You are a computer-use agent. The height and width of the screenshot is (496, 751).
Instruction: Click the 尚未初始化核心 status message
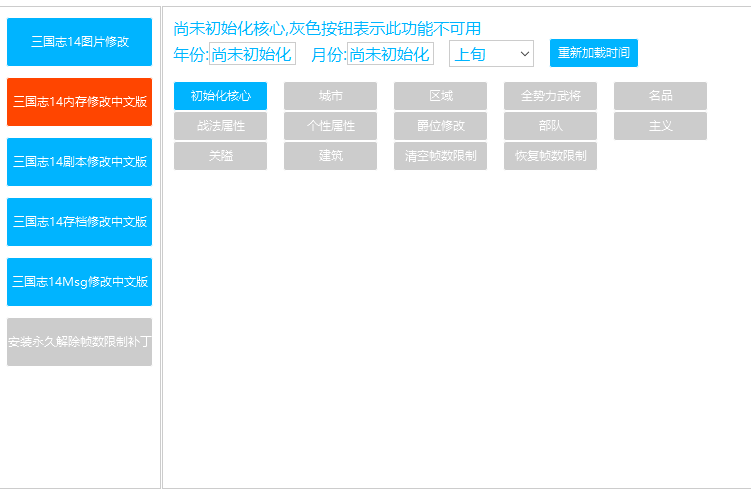click(x=327, y=29)
